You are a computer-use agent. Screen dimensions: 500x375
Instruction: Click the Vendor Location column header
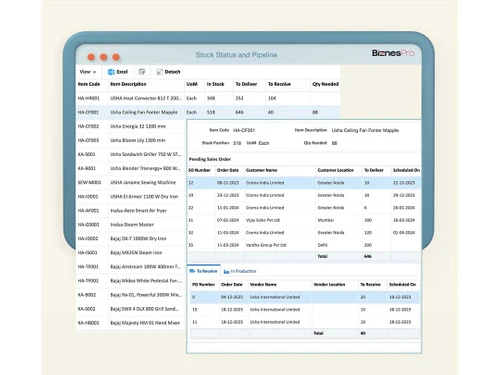pyautogui.click(x=329, y=285)
